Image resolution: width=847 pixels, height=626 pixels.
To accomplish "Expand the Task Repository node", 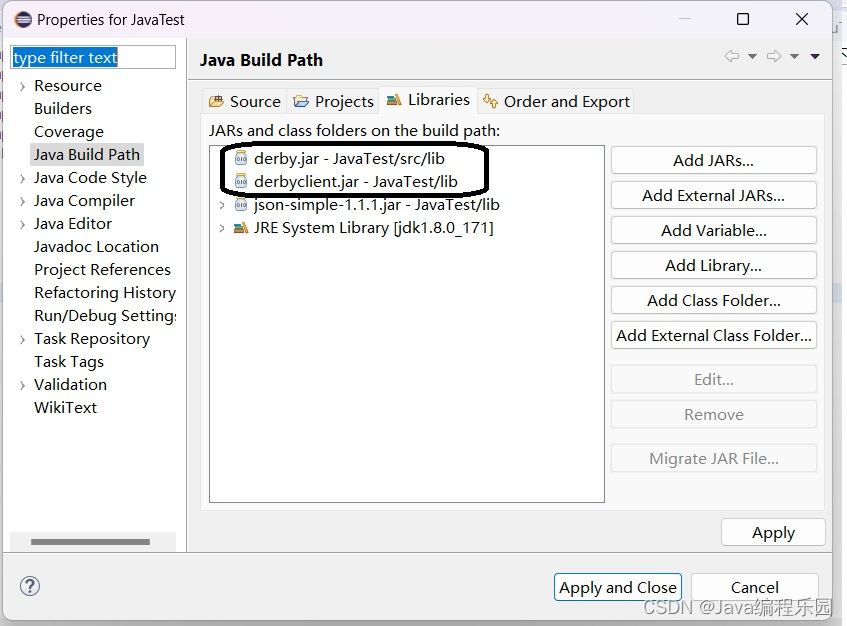I will [x=22, y=339].
